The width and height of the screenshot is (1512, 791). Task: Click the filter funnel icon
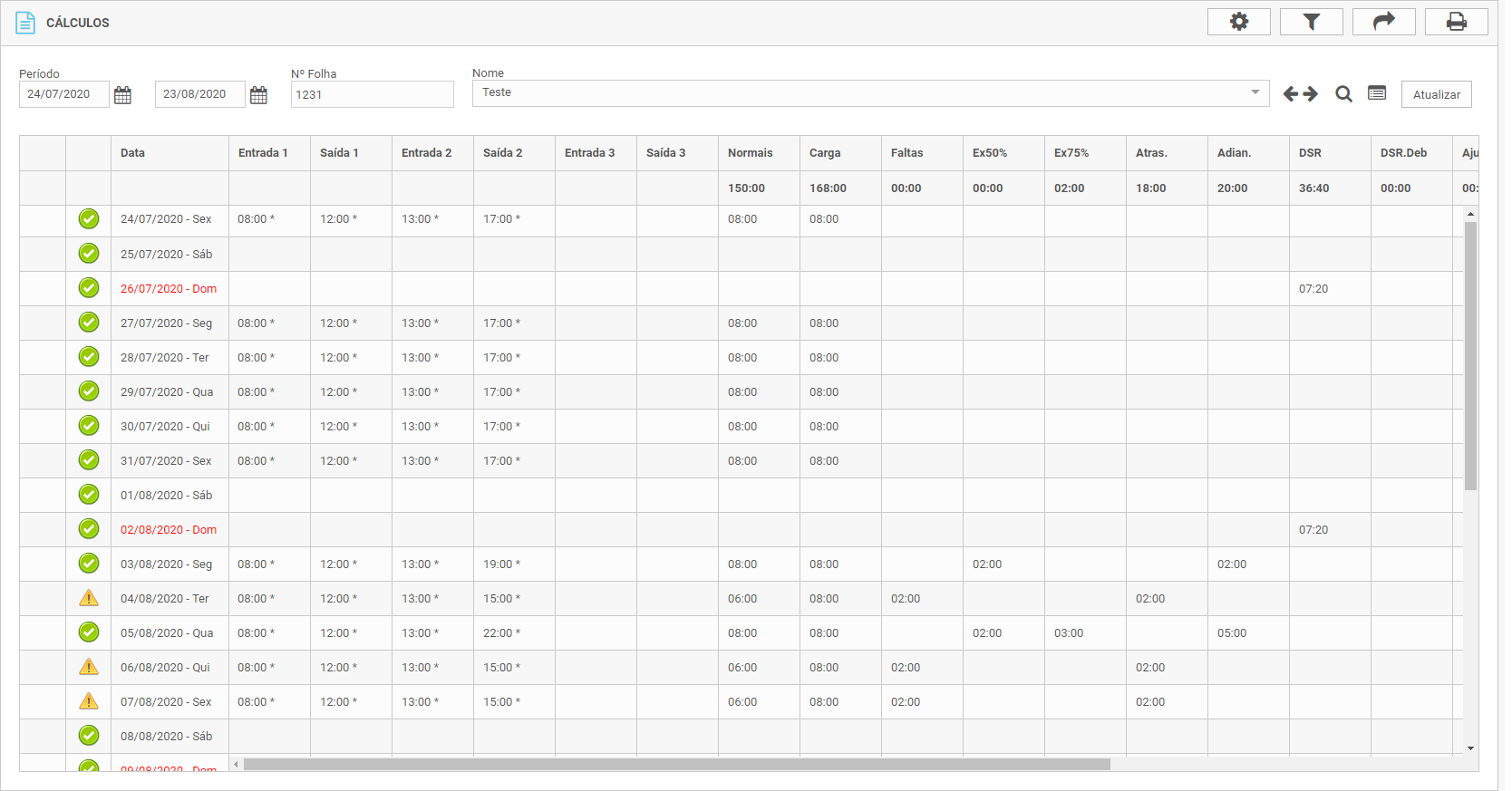coord(1311,22)
